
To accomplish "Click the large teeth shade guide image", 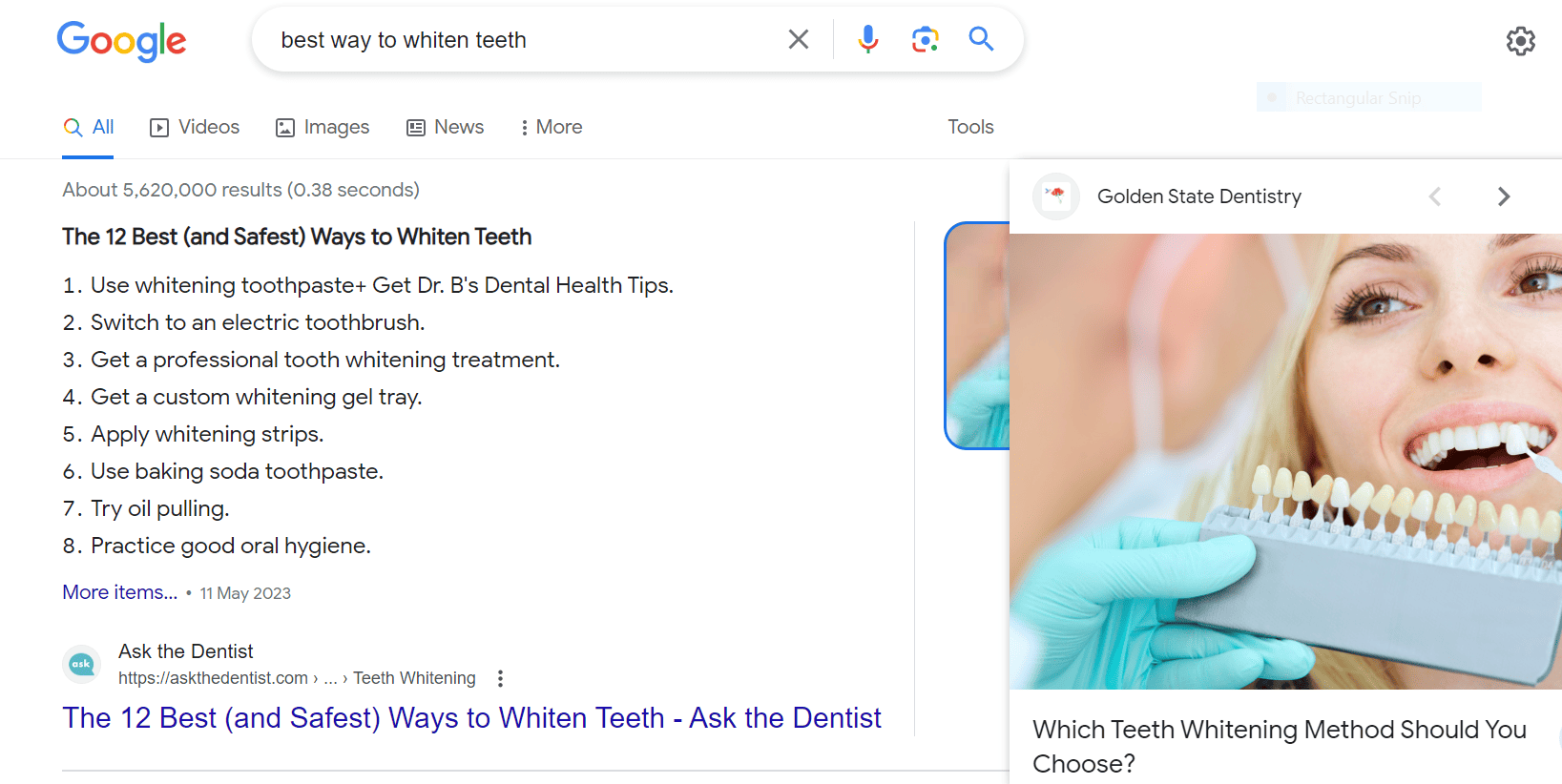I will point(1284,462).
